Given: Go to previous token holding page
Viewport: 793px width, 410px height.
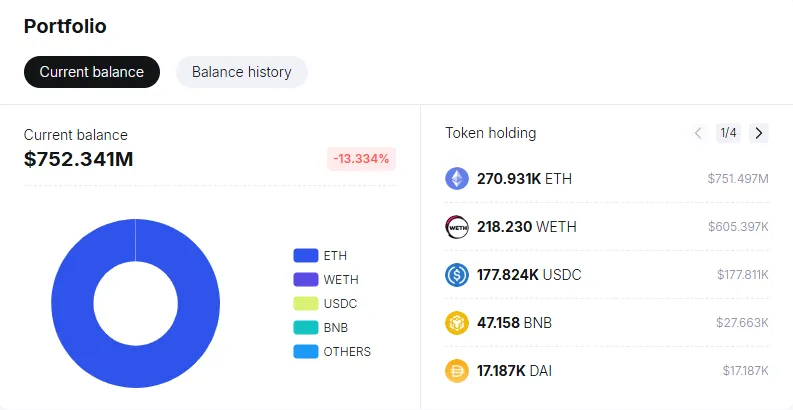Looking at the screenshot, I should [x=698, y=133].
